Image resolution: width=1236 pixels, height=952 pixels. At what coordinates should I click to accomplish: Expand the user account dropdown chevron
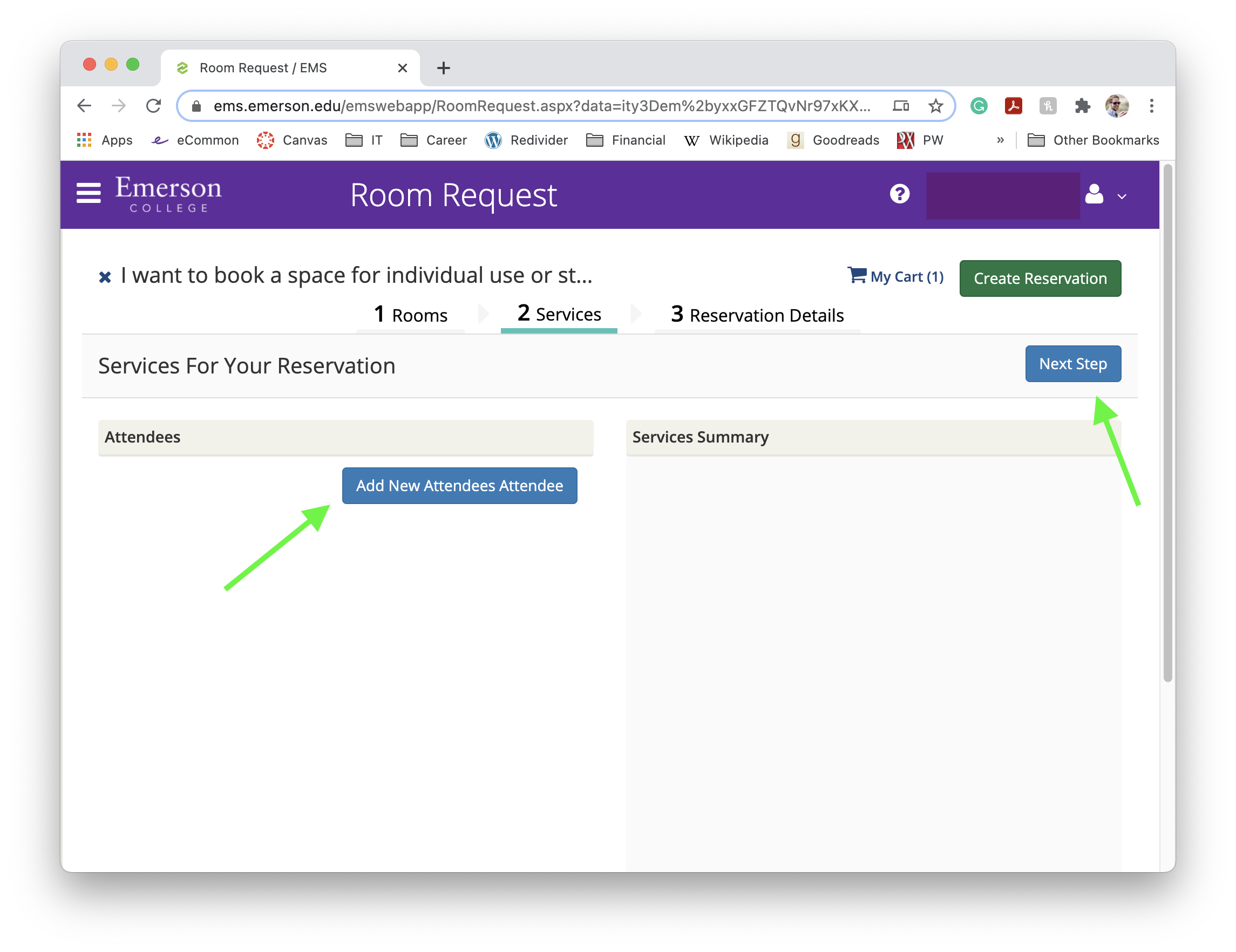point(1122,196)
